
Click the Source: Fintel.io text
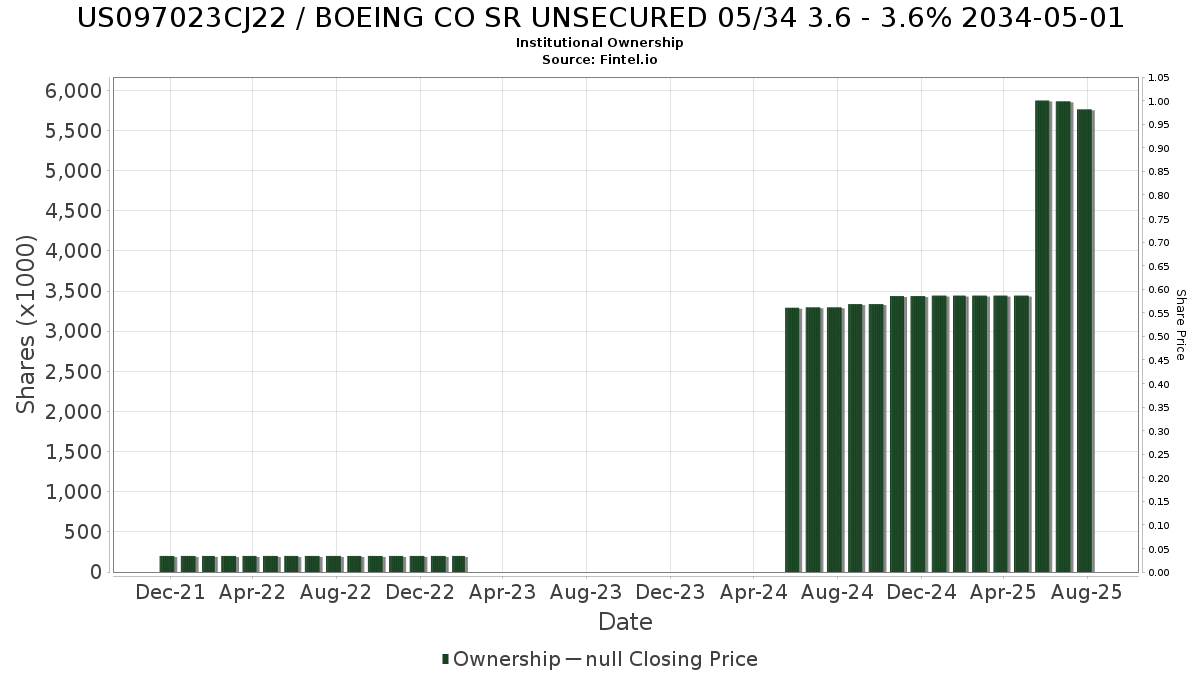click(600, 60)
